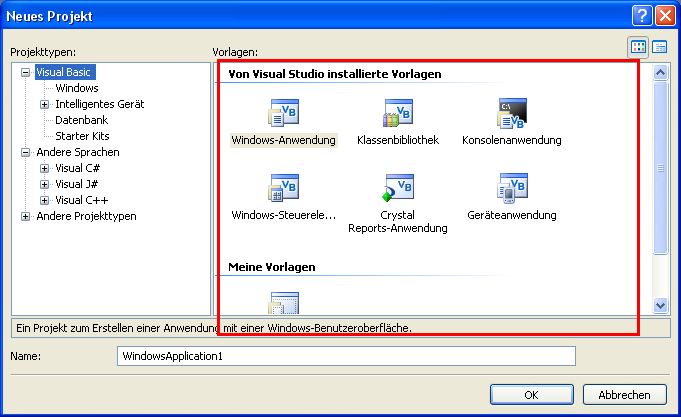Select the Windows-Steuerelementbibliothek template icon
Viewport: 681px width, 417px height.
click(284, 188)
